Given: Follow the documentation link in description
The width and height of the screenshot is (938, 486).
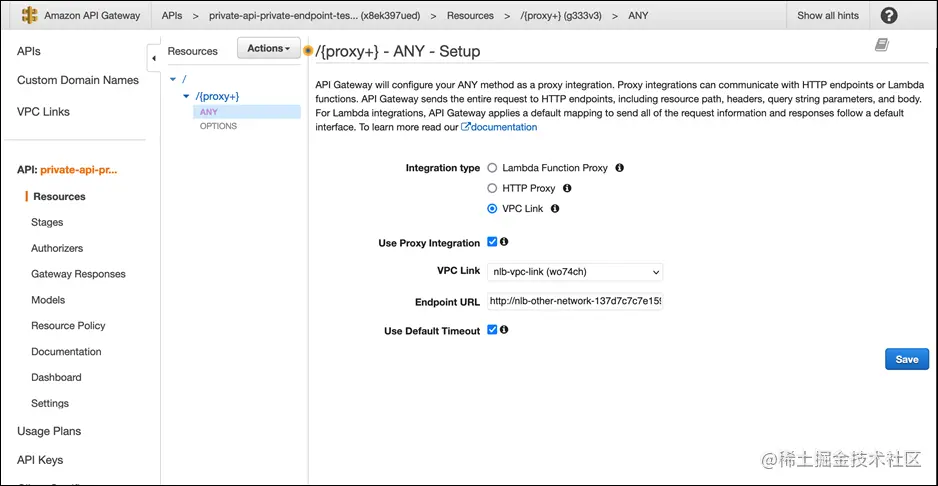Looking at the screenshot, I should click(499, 127).
